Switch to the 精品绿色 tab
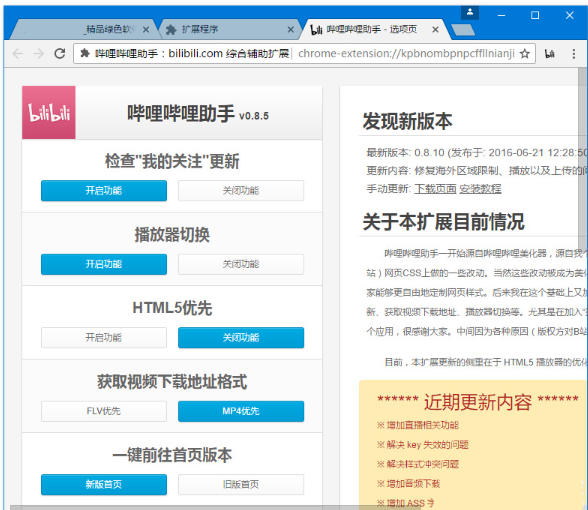This screenshot has width=588, height=510. 84,29
